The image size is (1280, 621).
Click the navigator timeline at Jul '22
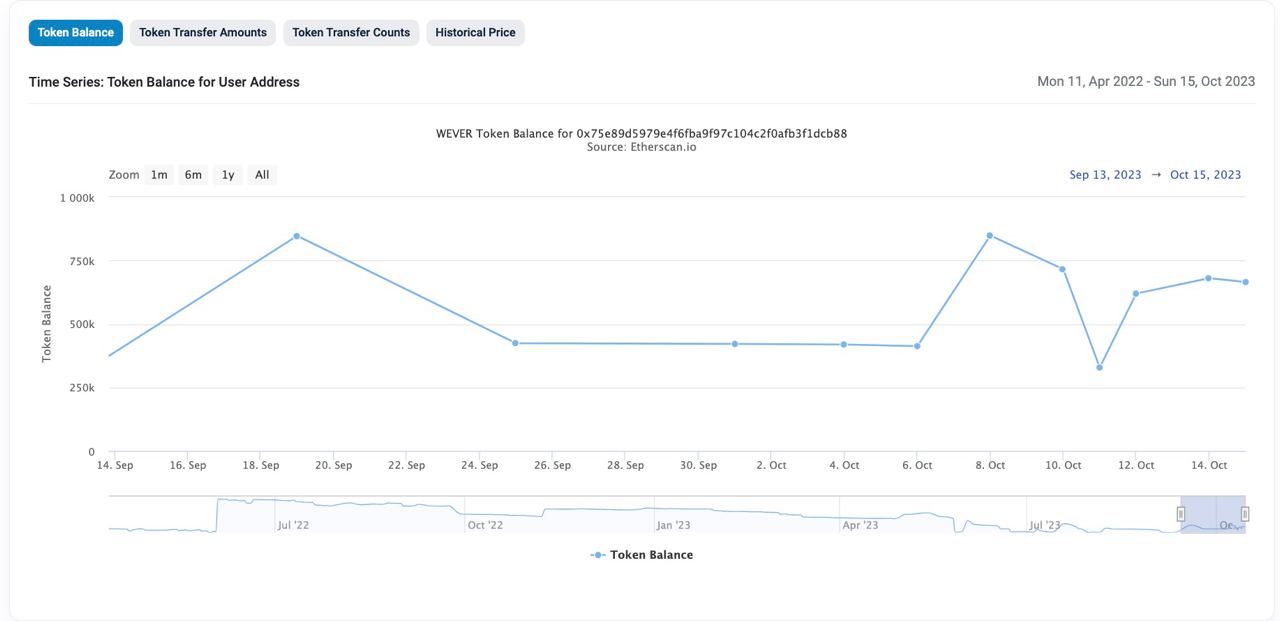pos(293,525)
